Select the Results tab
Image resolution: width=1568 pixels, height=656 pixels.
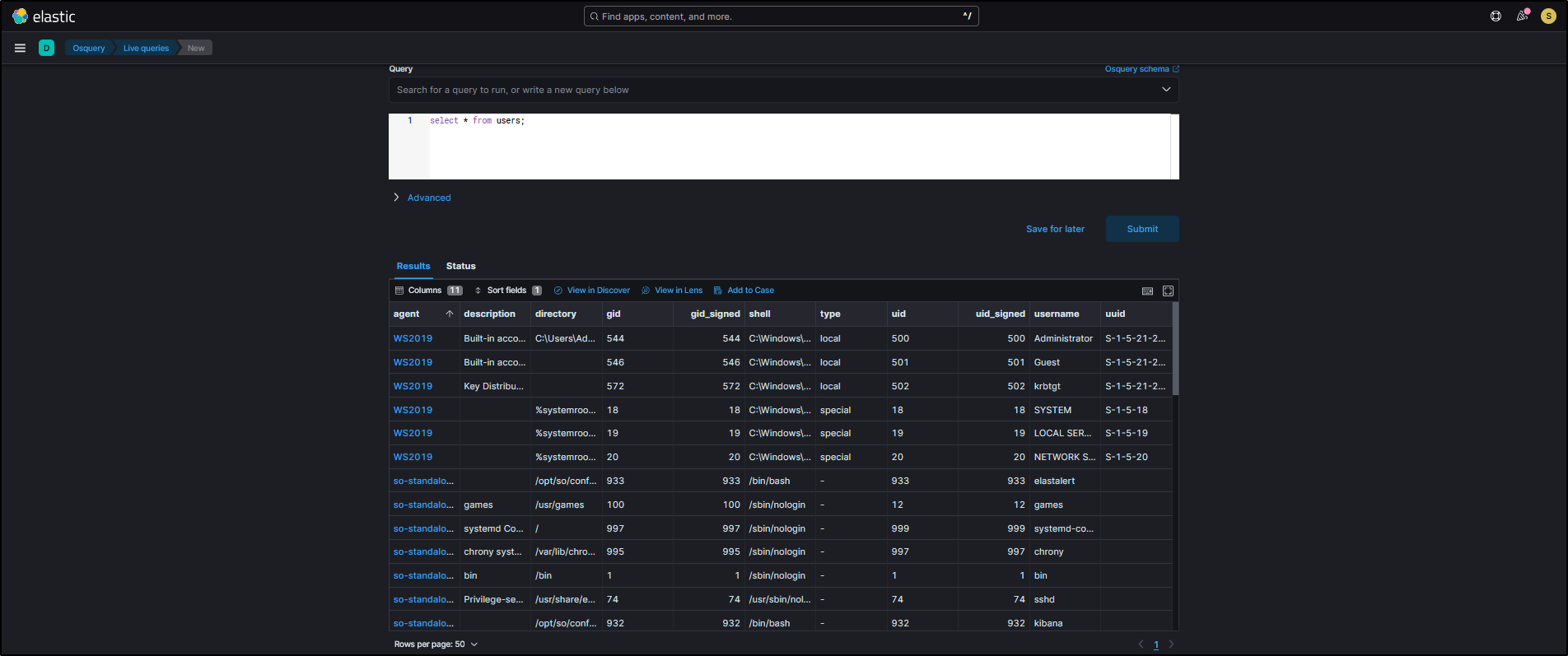coord(413,266)
